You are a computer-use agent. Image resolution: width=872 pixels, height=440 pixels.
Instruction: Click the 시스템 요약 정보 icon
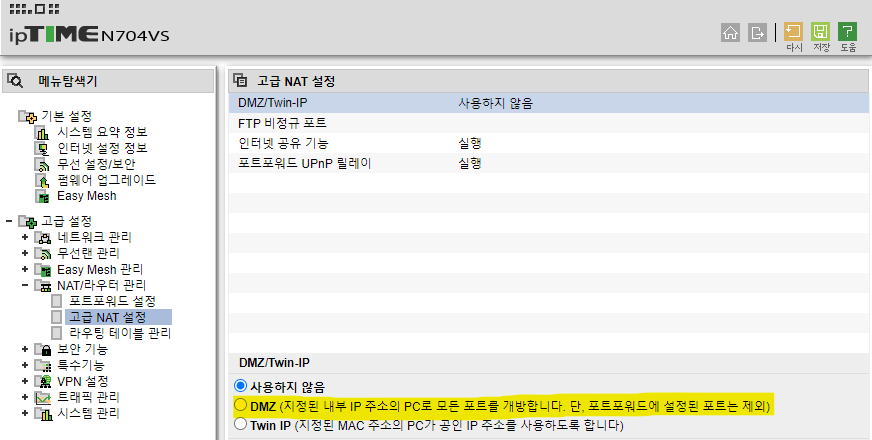click(x=42, y=133)
